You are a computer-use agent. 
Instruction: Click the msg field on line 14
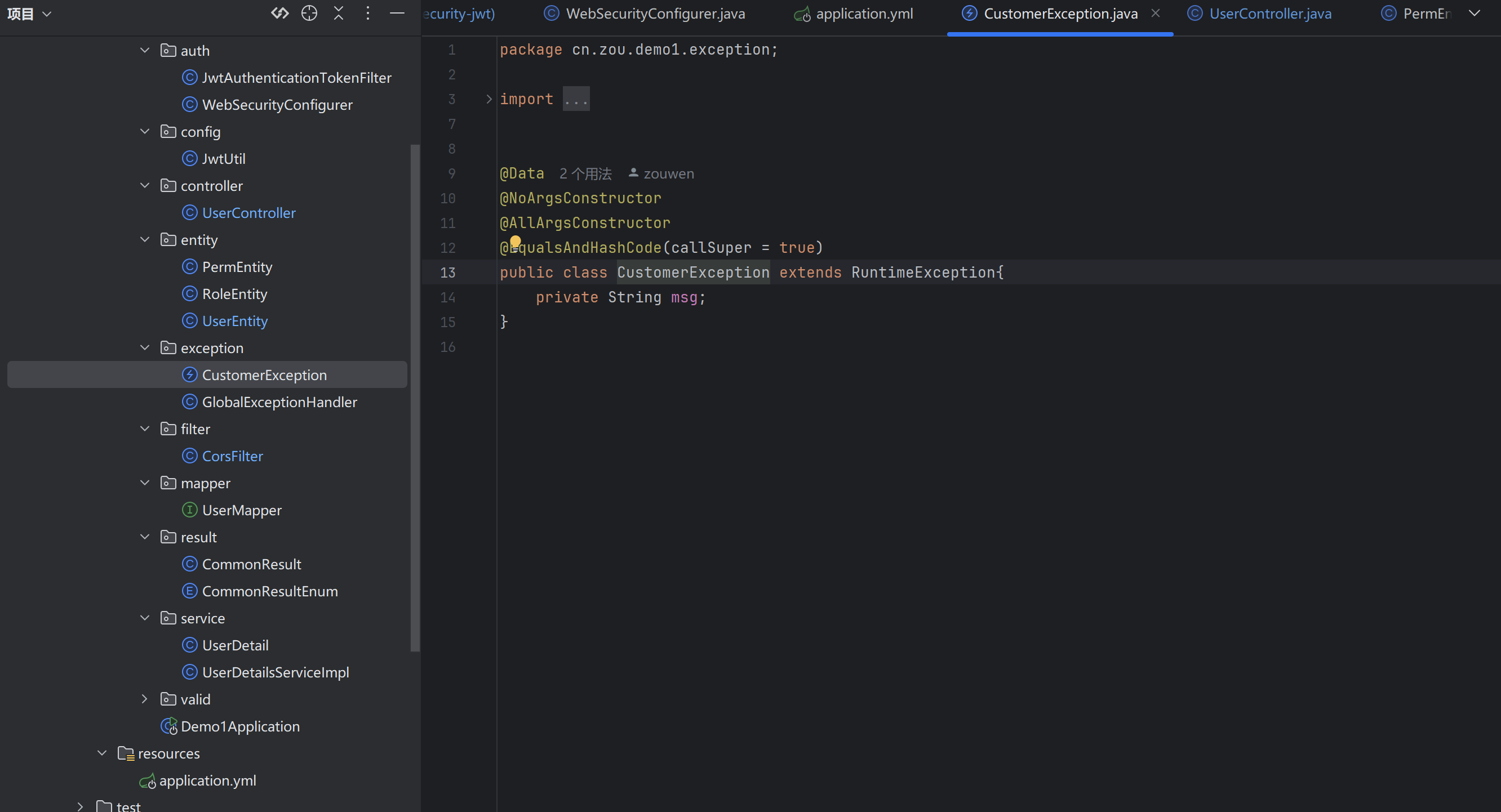click(684, 298)
